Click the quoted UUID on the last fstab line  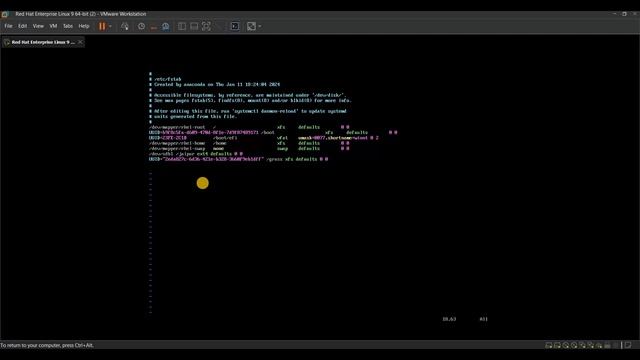pyautogui.click(x=213, y=159)
